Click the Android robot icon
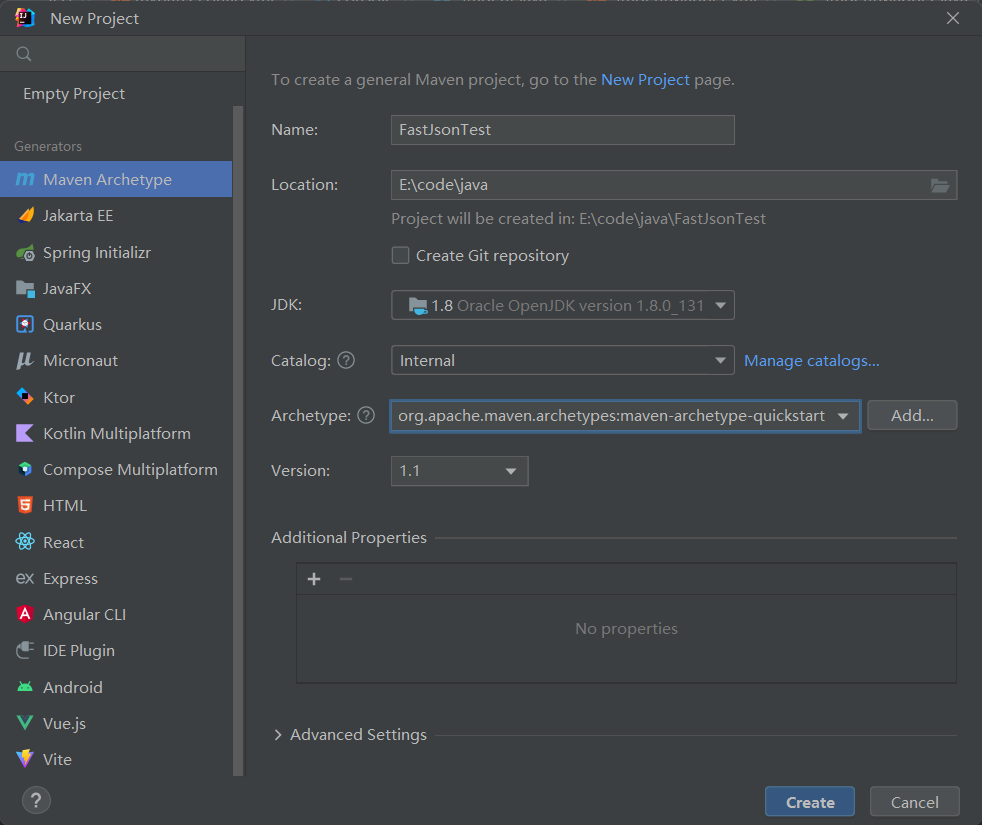 tap(25, 687)
